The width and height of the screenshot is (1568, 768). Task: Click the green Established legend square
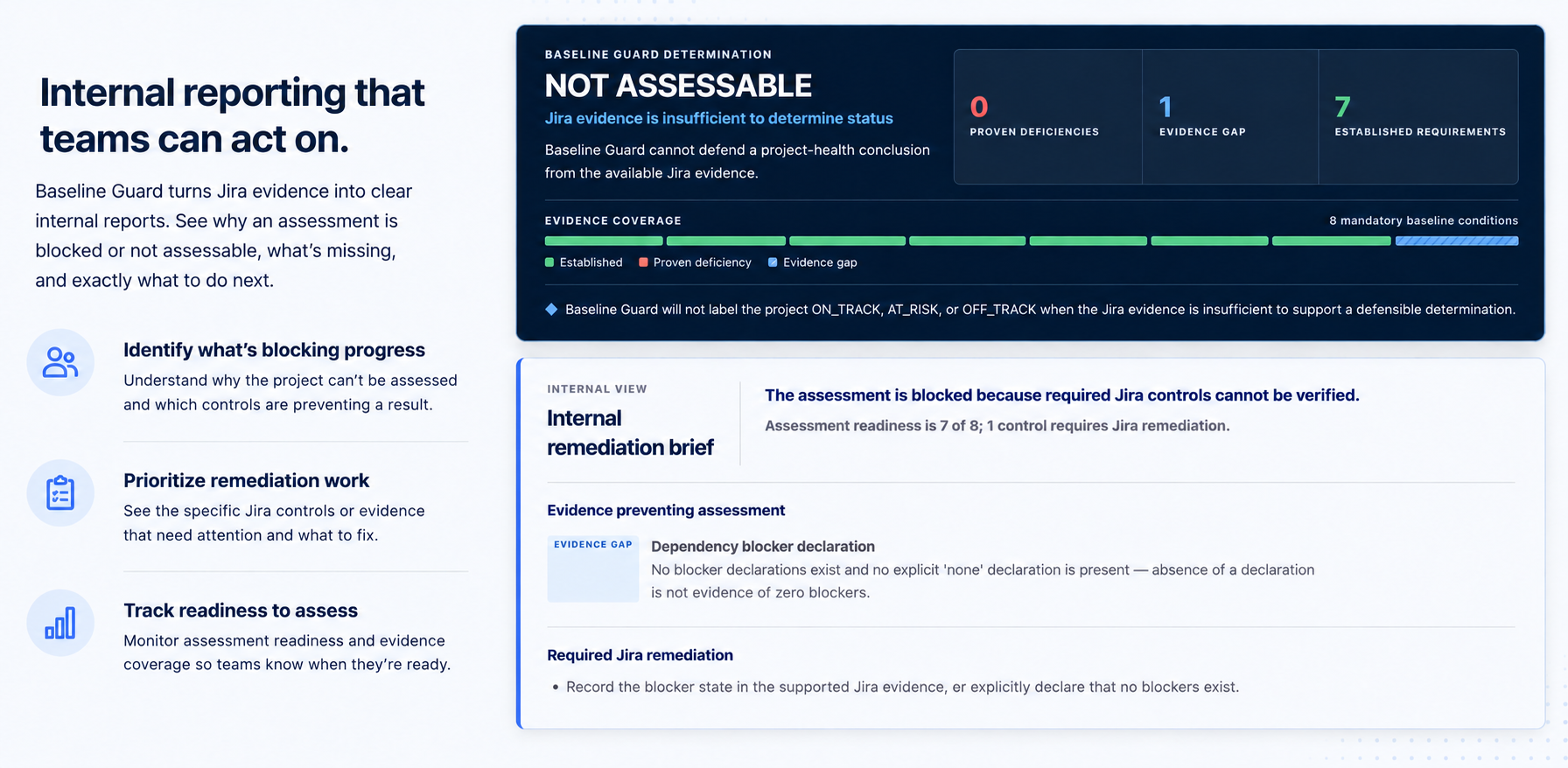point(549,262)
